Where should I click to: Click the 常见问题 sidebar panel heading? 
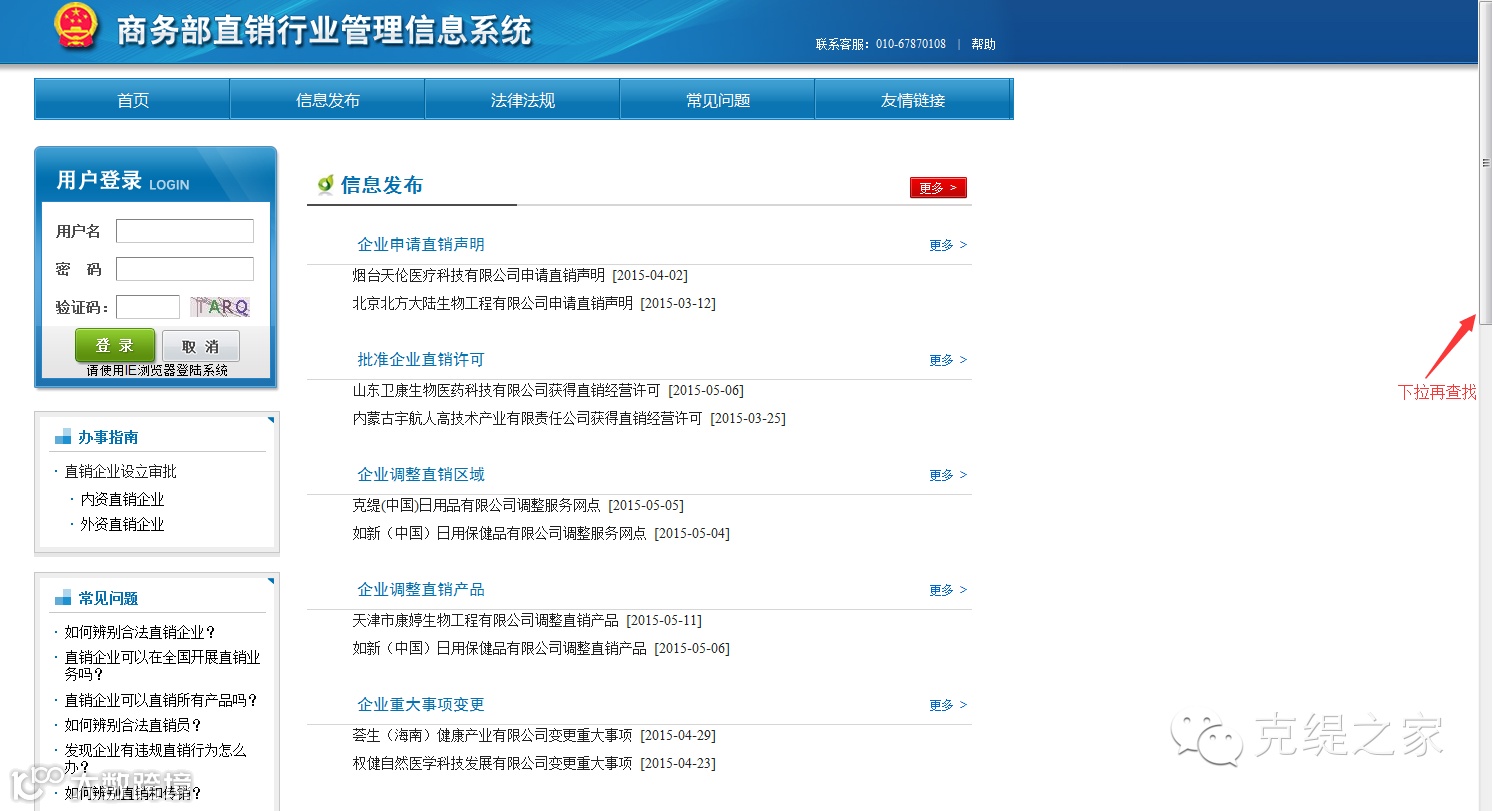point(109,598)
